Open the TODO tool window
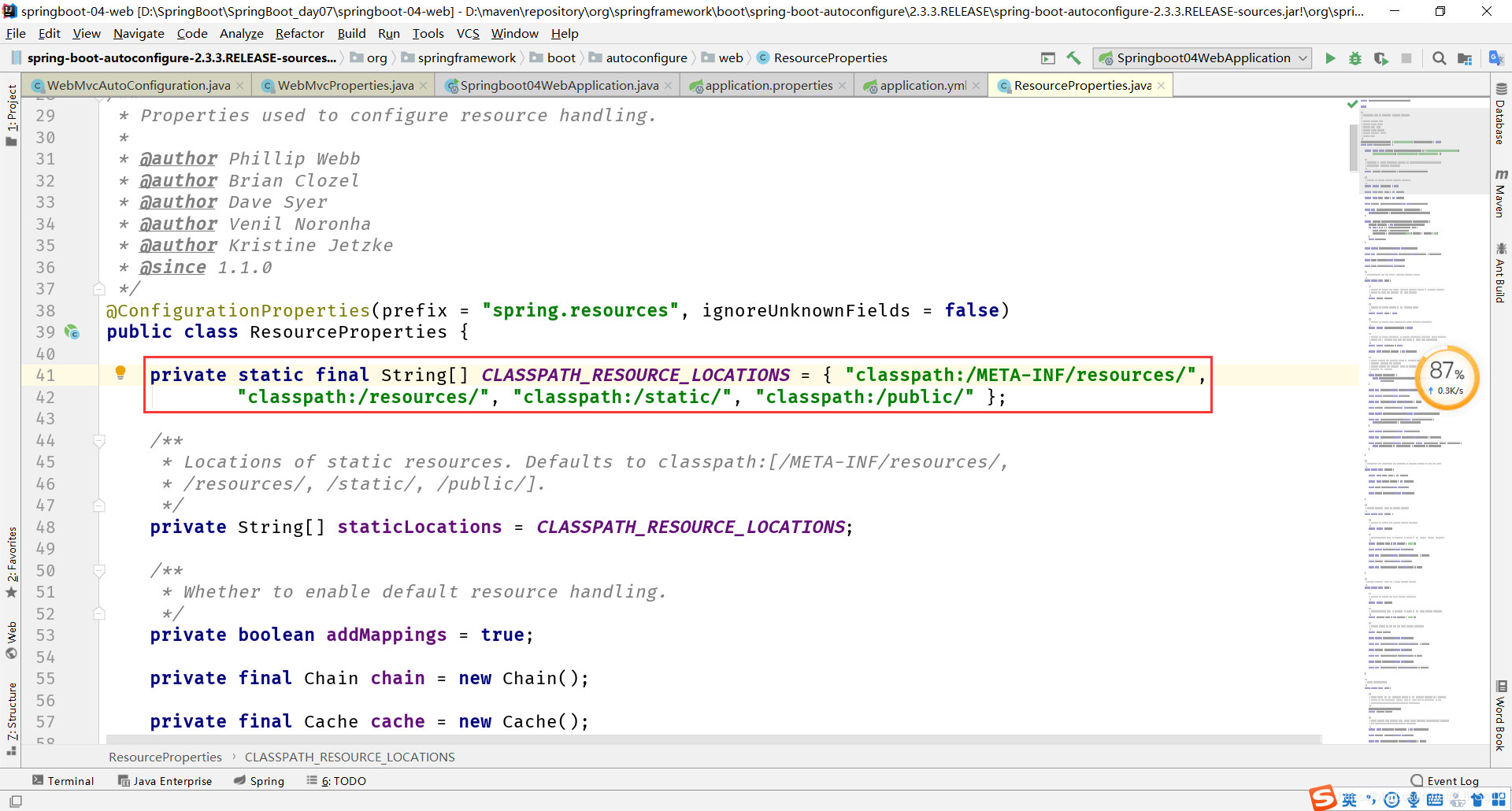 [x=337, y=781]
